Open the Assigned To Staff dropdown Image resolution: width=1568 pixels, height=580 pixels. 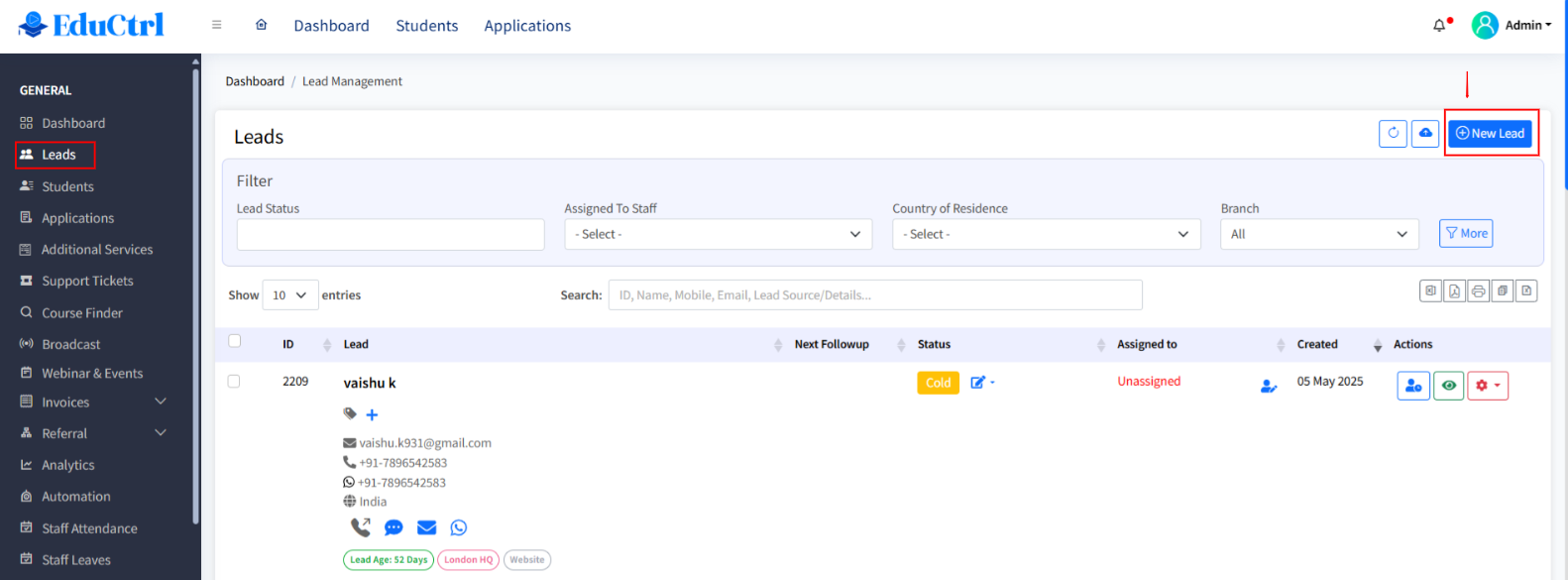click(x=718, y=235)
